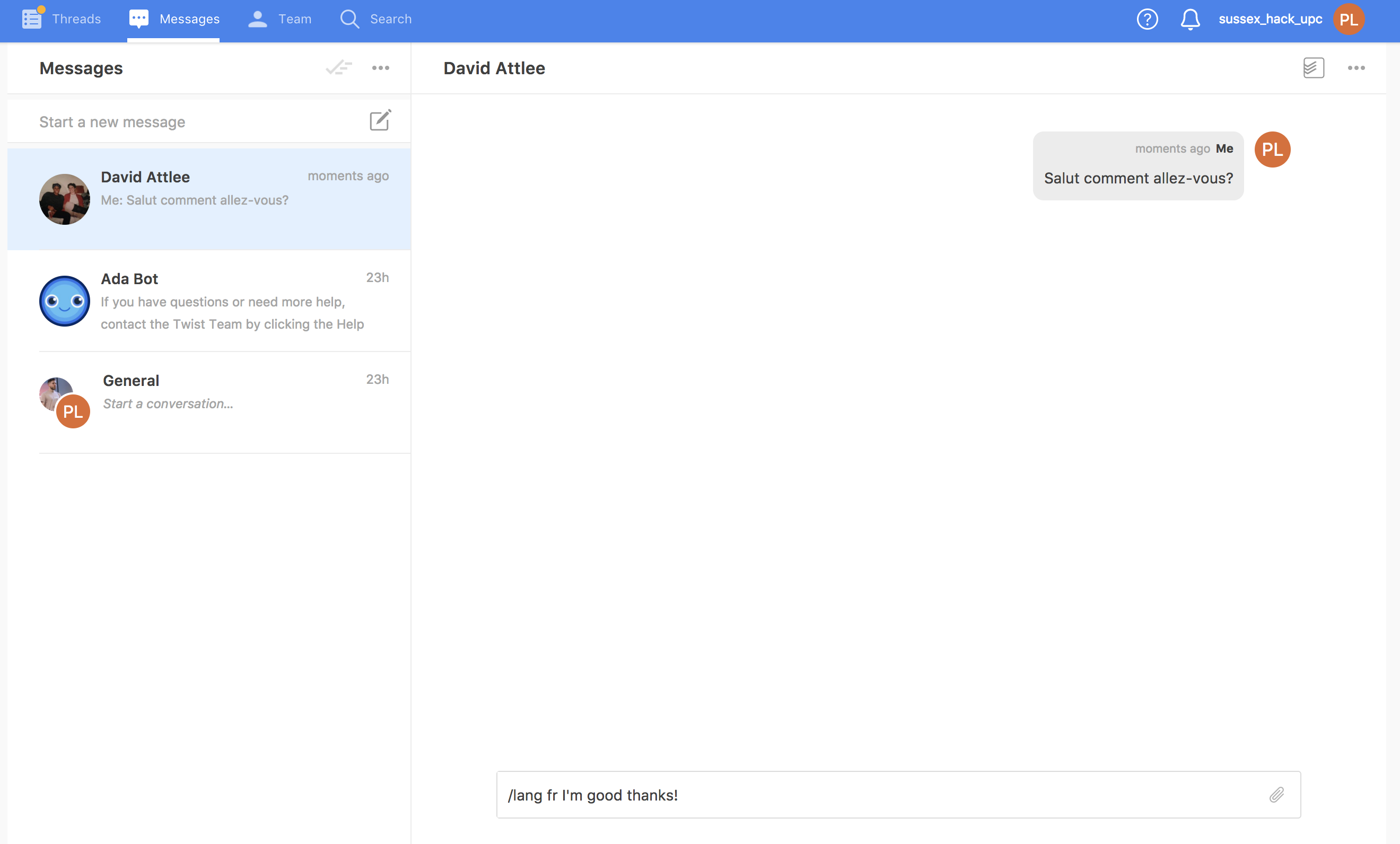Click the compose new message icon
Image resolution: width=1400 pixels, height=844 pixels.
click(x=380, y=120)
